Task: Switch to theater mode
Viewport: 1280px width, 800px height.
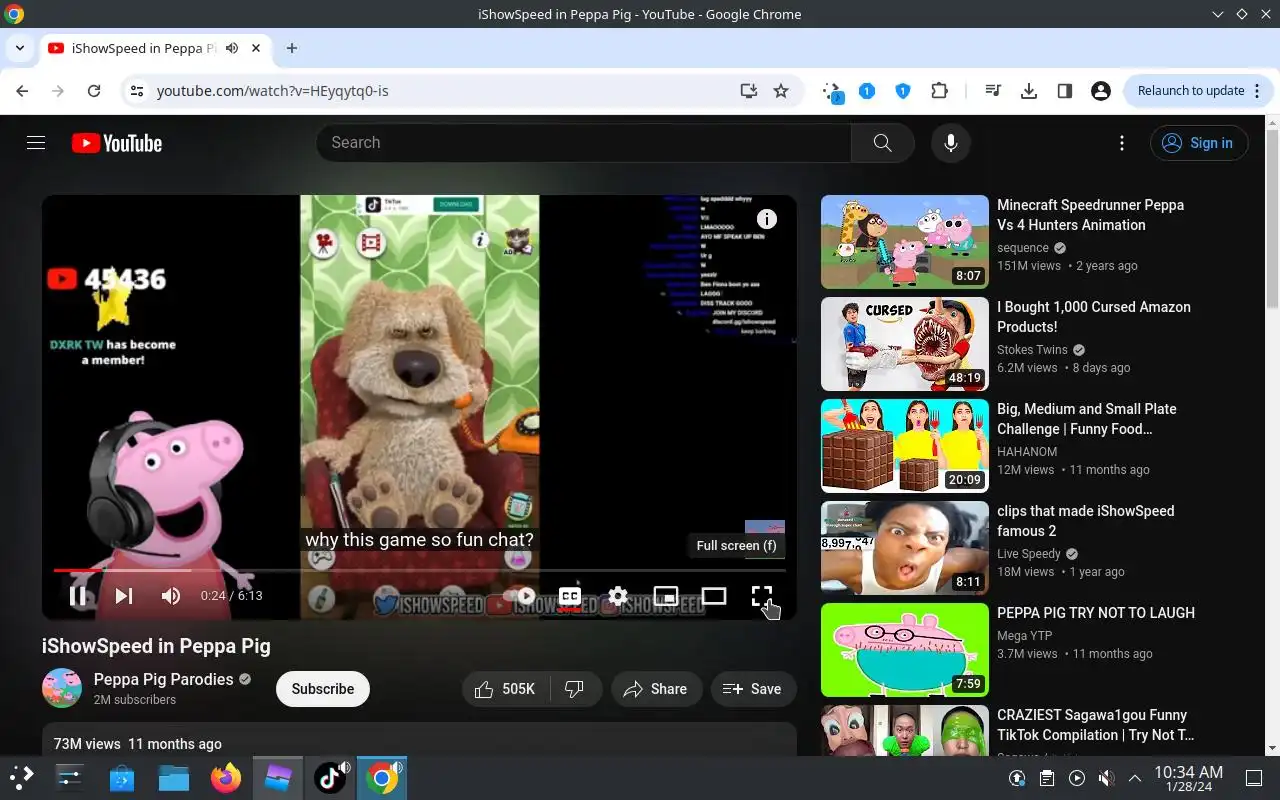Action: pos(714,596)
